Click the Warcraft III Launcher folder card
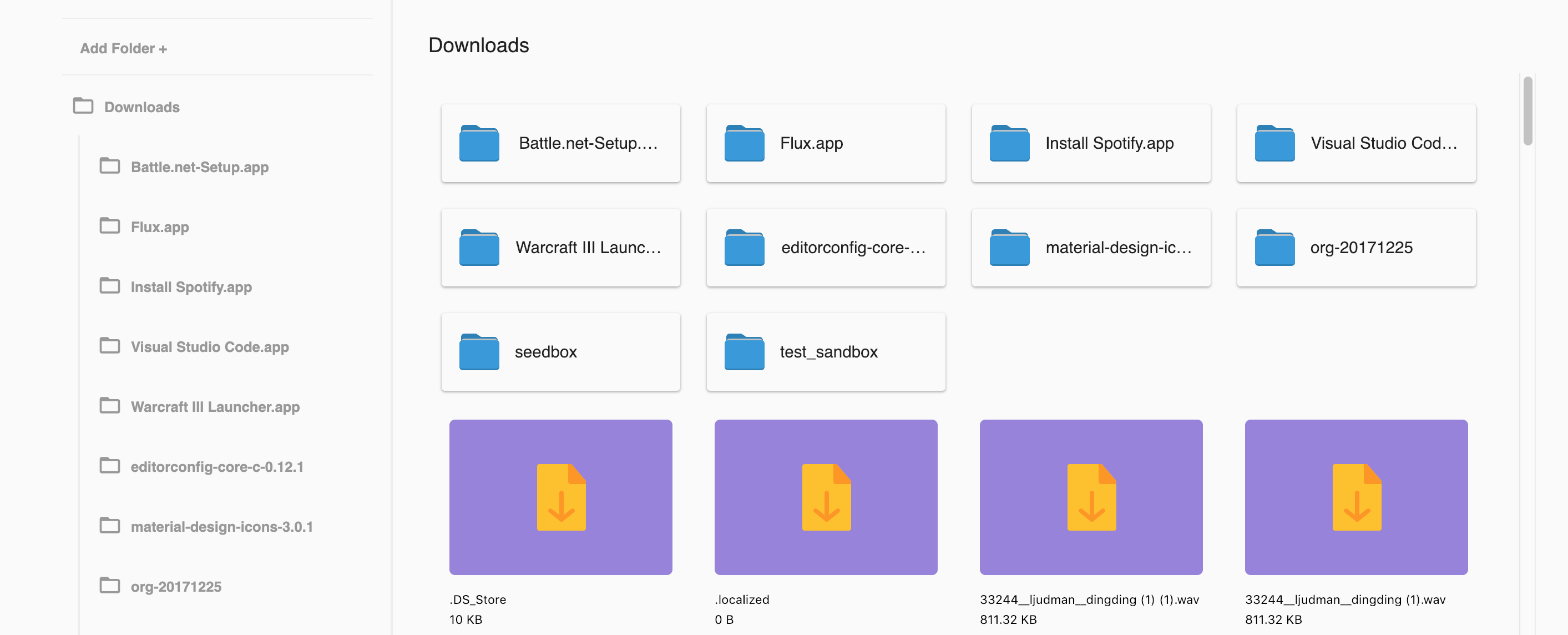Image resolution: width=1568 pixels, height=635 pixels. click(x=560, y=248)
